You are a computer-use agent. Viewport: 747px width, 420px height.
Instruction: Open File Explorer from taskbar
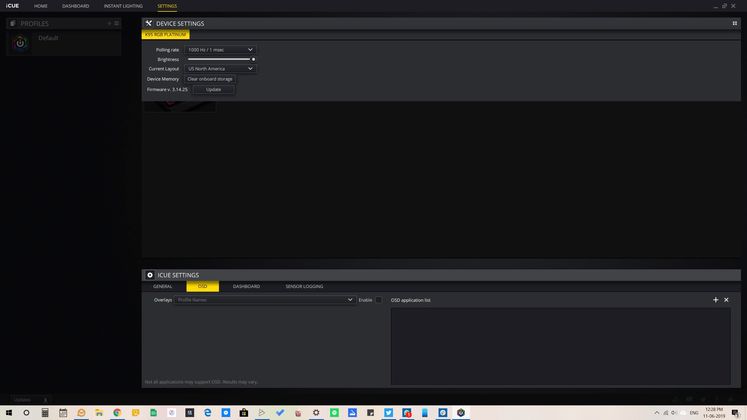pos(99,413)
